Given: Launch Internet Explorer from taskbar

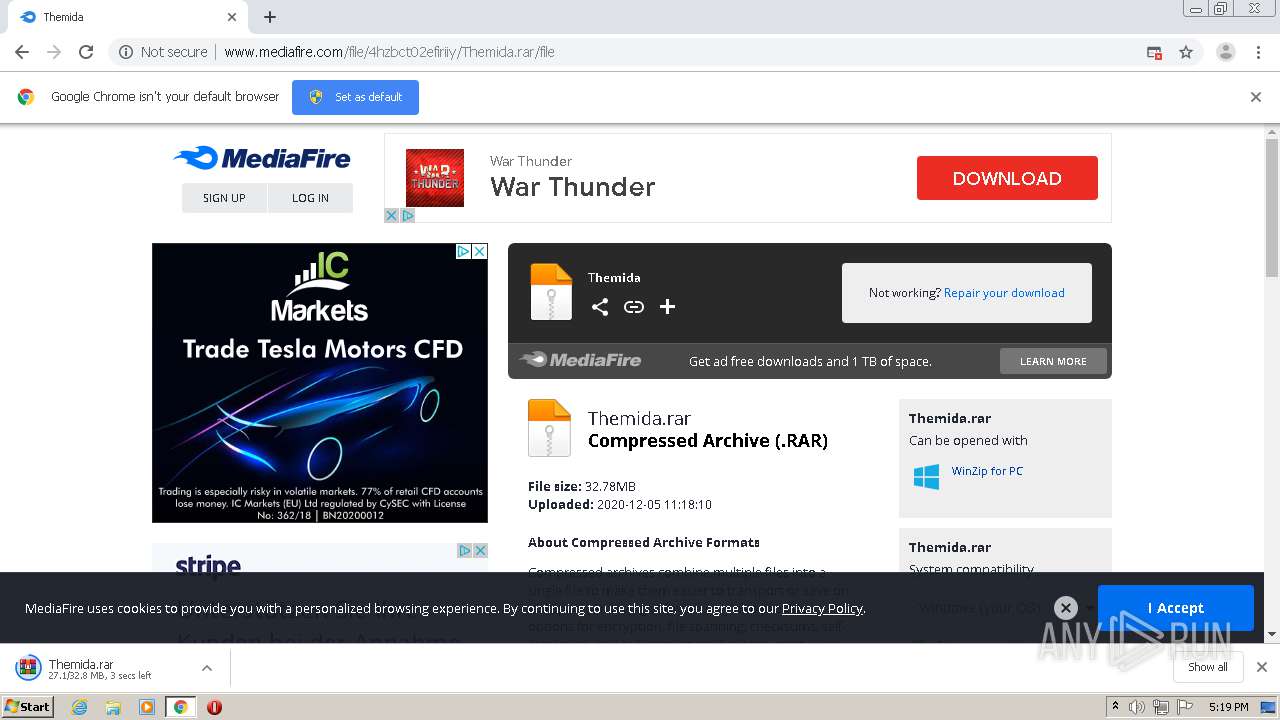Looking at the screenshot, I should pyautogui.click(x=80, y=707).
